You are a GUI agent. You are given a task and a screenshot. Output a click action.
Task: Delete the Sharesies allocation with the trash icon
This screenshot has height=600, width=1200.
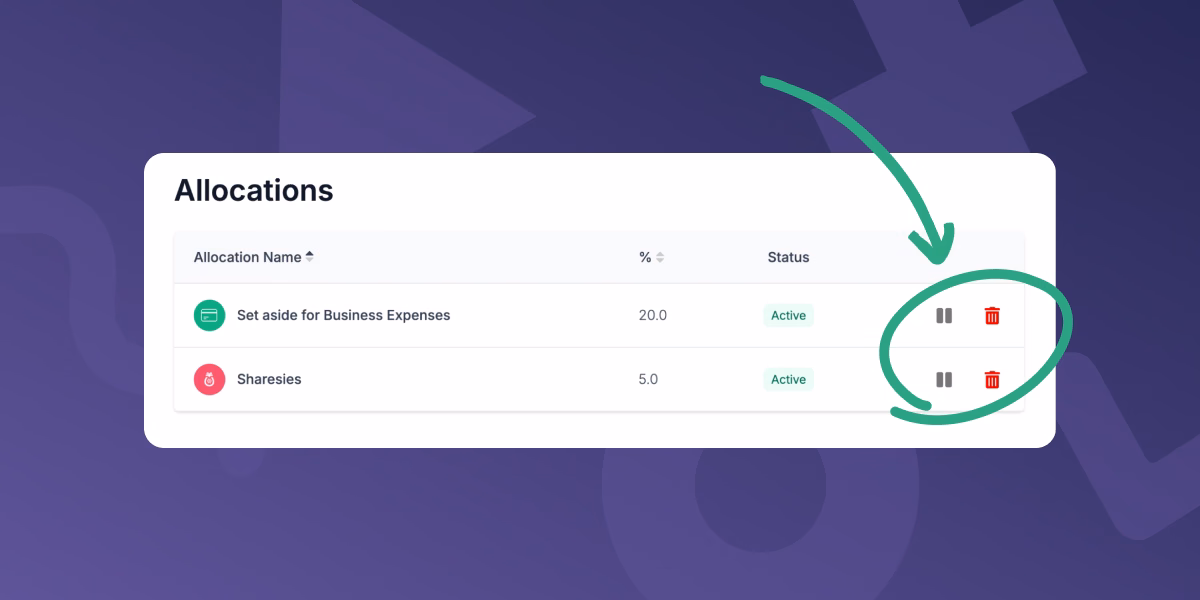[992, 380]
